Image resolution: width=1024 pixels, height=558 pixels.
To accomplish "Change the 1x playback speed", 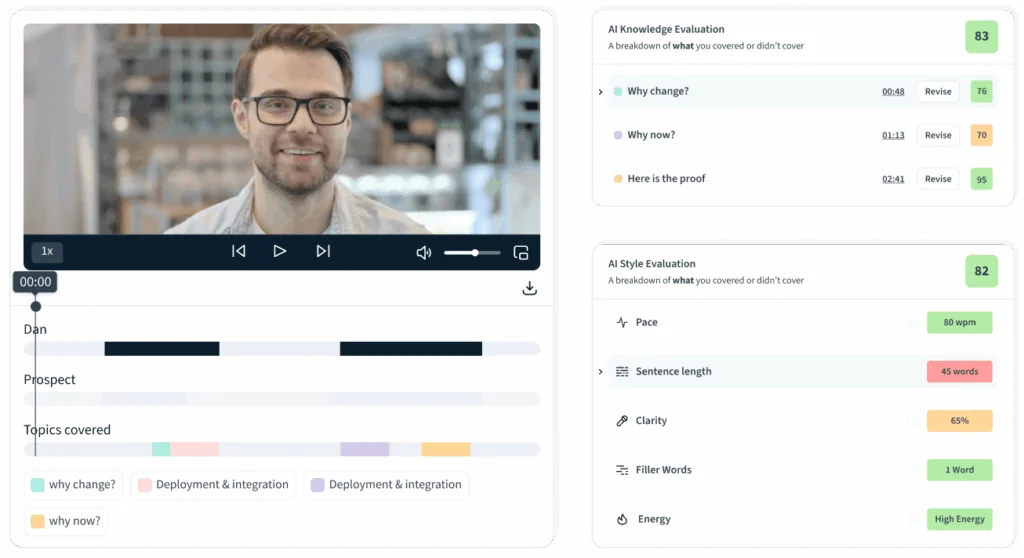I will click(47, 251).
